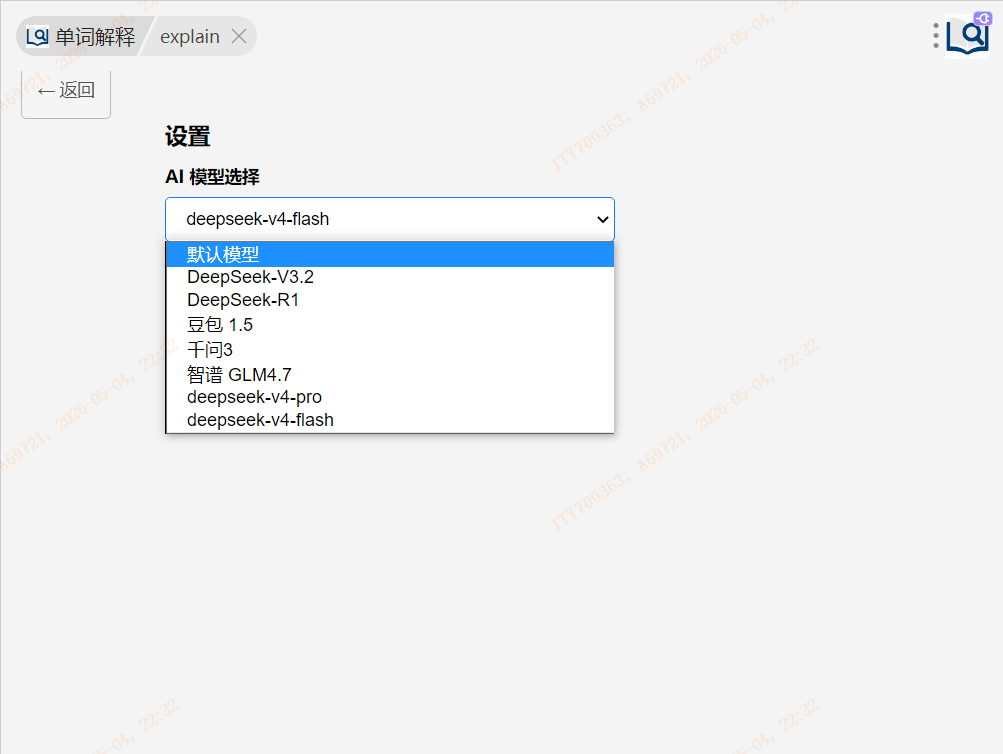This screenshot has width=1003, height=754.
Task: Collapse the AI model dropdown showing deepseek-v4-flash
Action: tap(390, 219)
